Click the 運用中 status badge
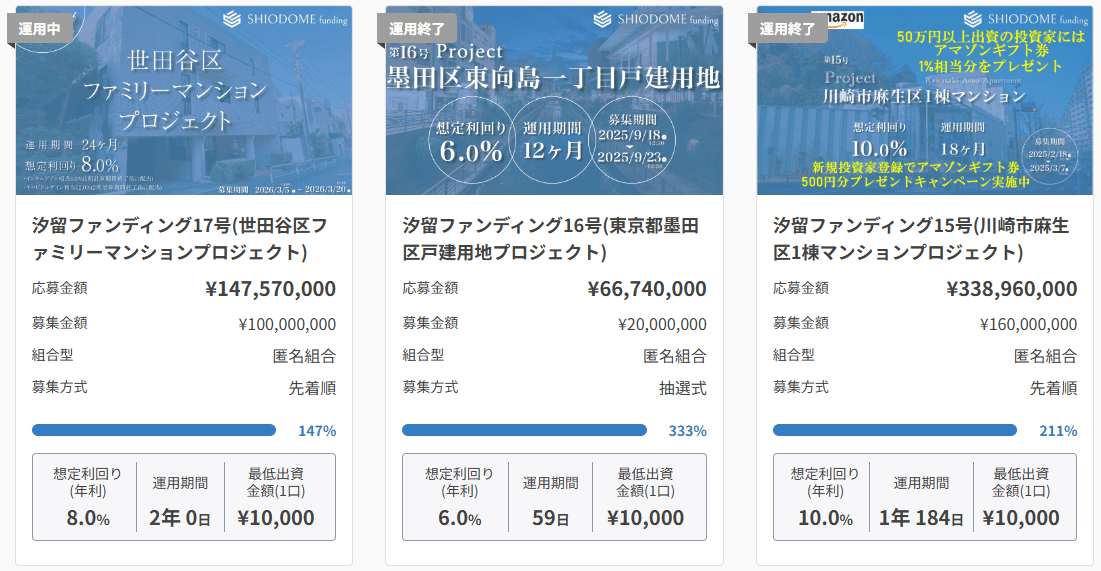 [40, 28]
